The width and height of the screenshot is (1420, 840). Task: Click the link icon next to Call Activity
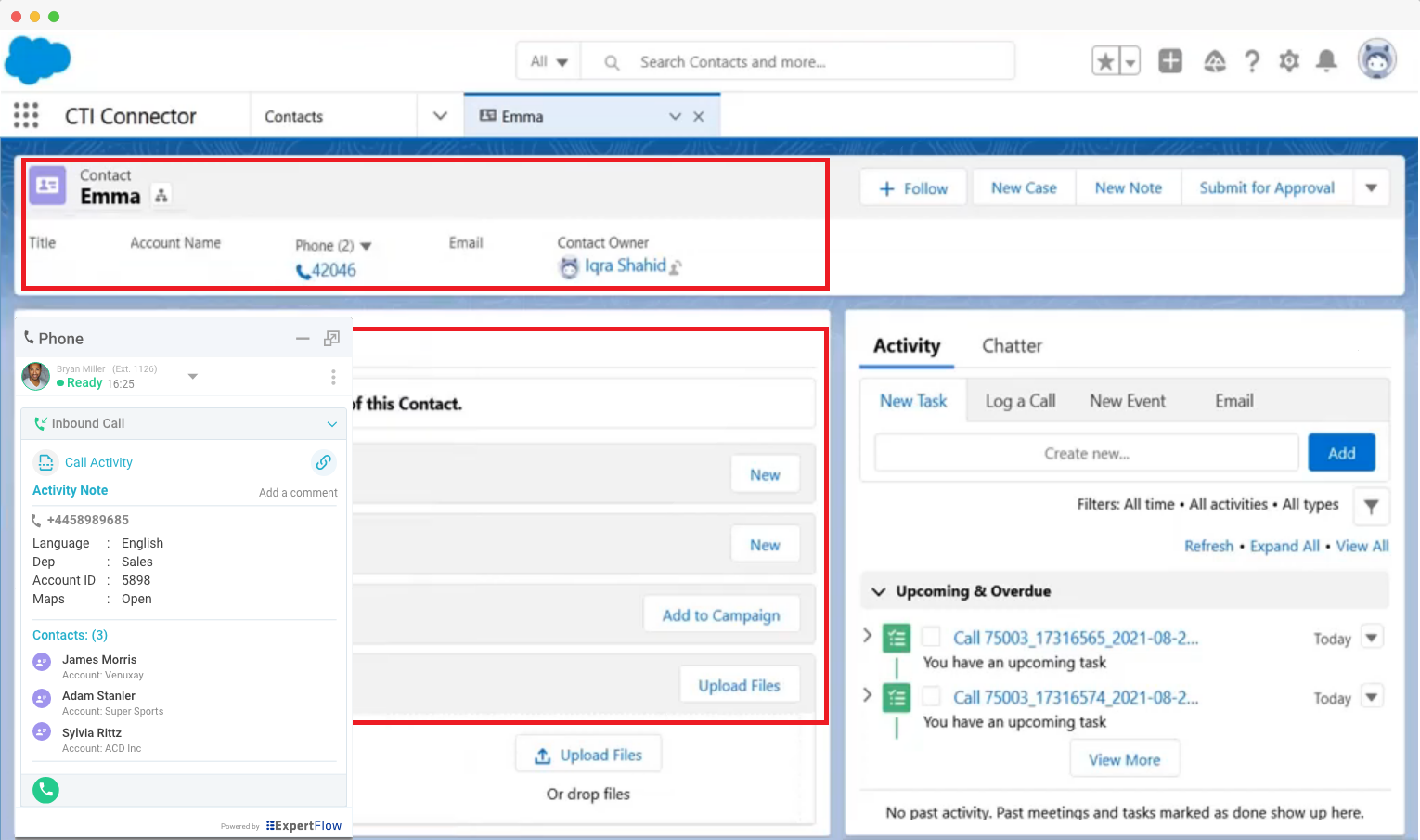(323, 461)
